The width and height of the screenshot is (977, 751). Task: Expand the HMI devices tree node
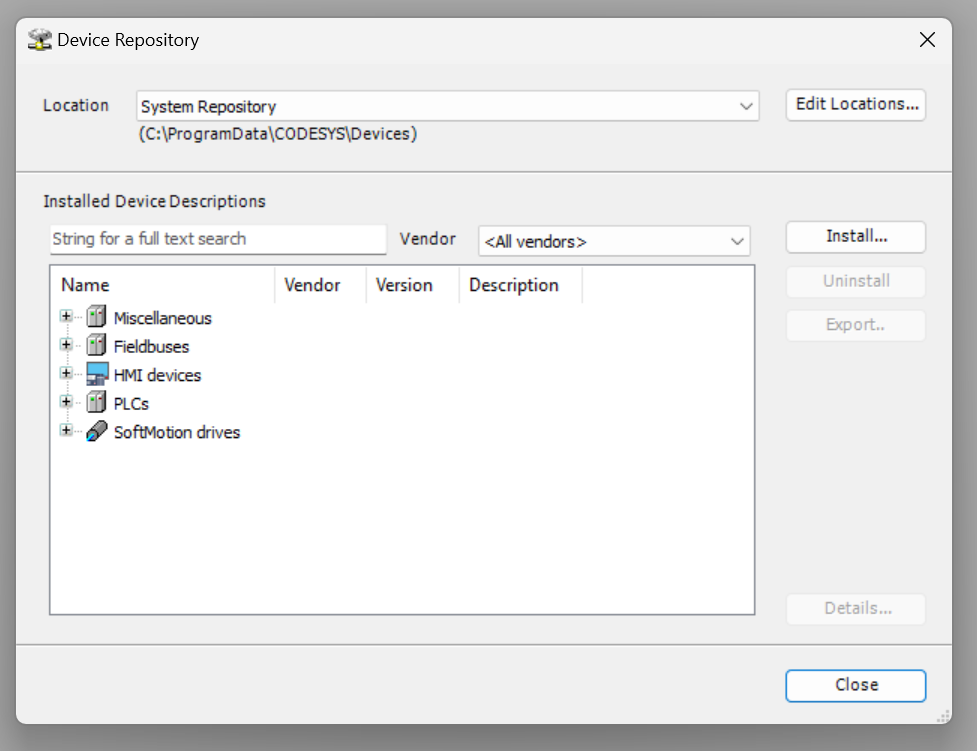click(66, 373)
